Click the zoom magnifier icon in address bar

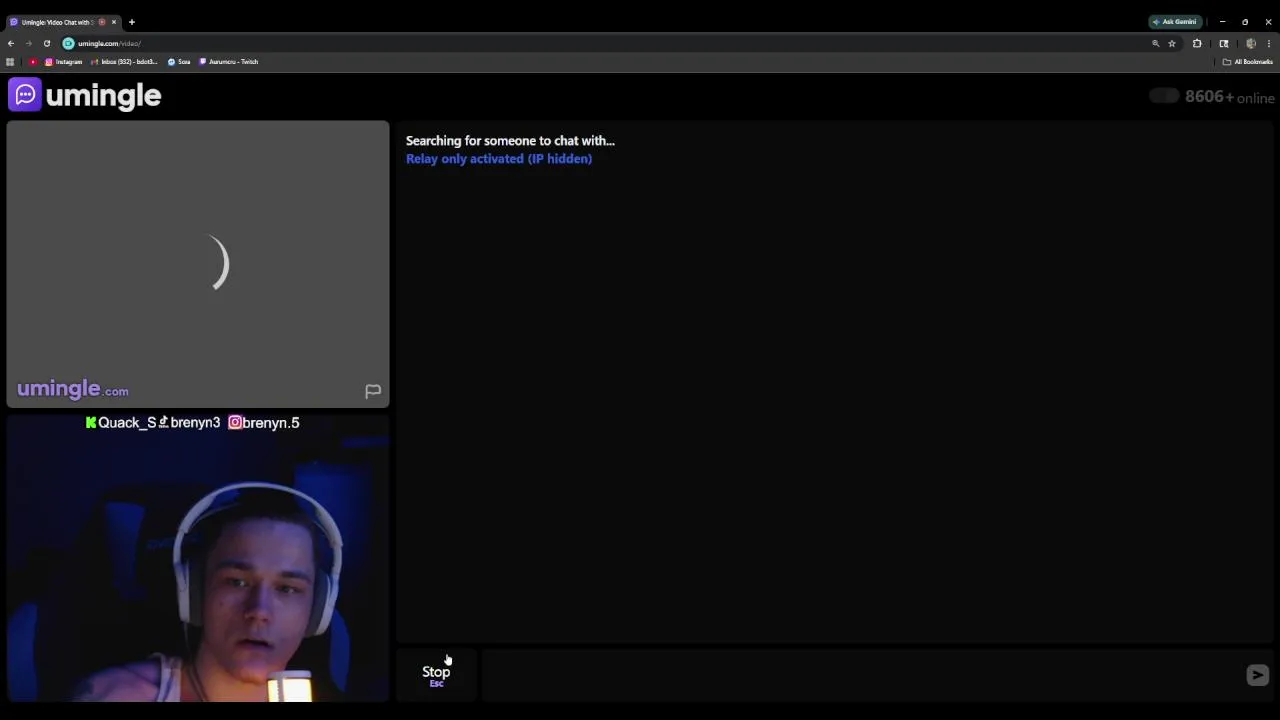click(x=1155, y=43)
